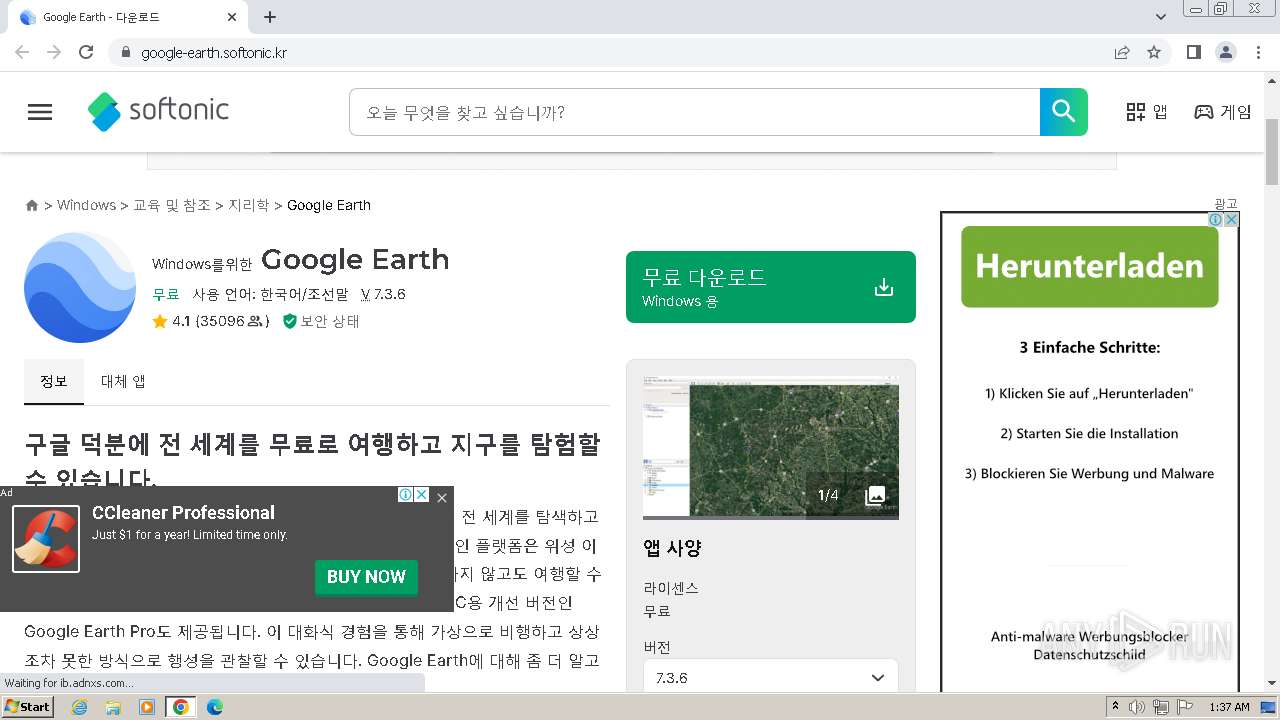
Task: Open tab search chevron in title bar
Action: click(x=1161, y=17)
